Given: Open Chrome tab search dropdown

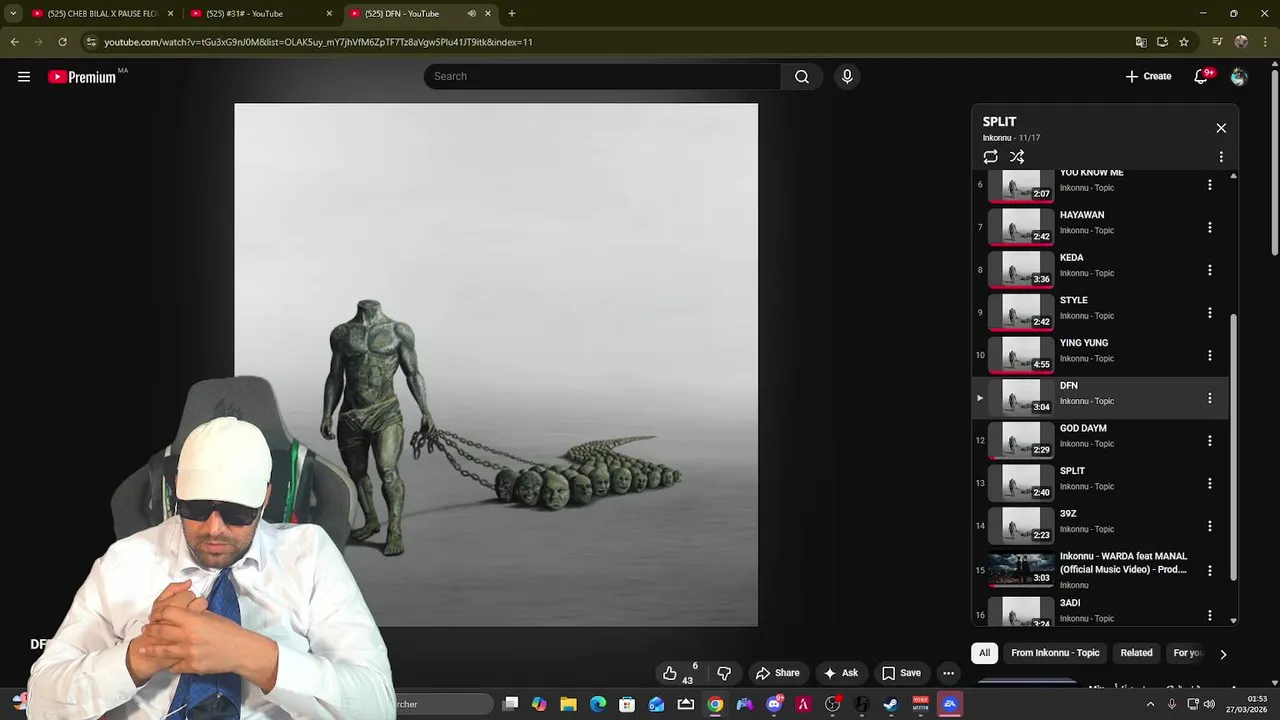Looking at the screenshot, I should 13,14.
